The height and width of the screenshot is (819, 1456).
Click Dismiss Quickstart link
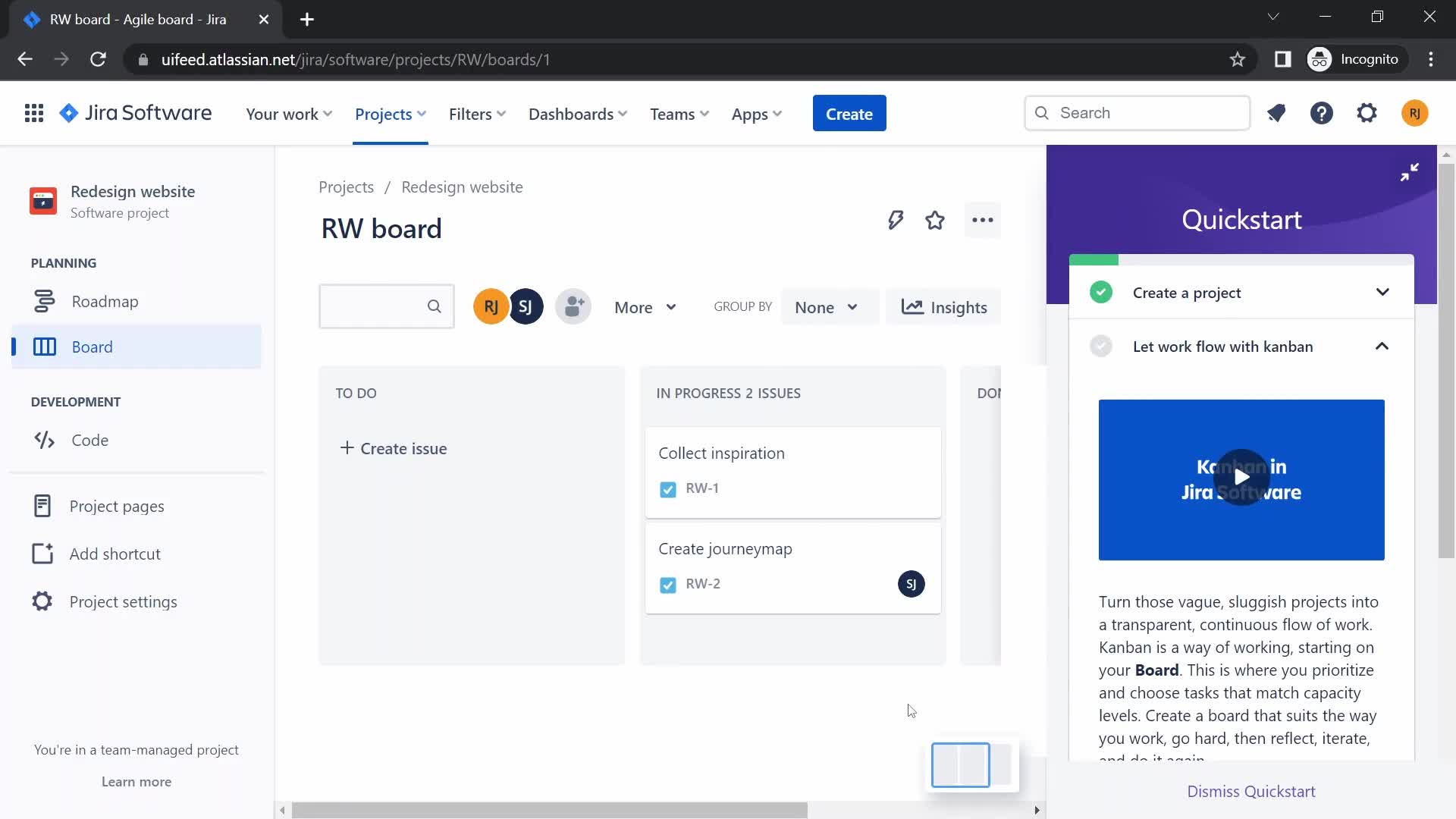pyautogui.click(x=1250, y=791)
